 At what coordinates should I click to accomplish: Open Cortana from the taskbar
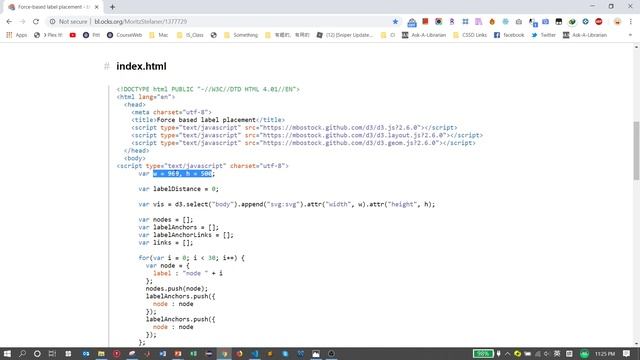37,353
